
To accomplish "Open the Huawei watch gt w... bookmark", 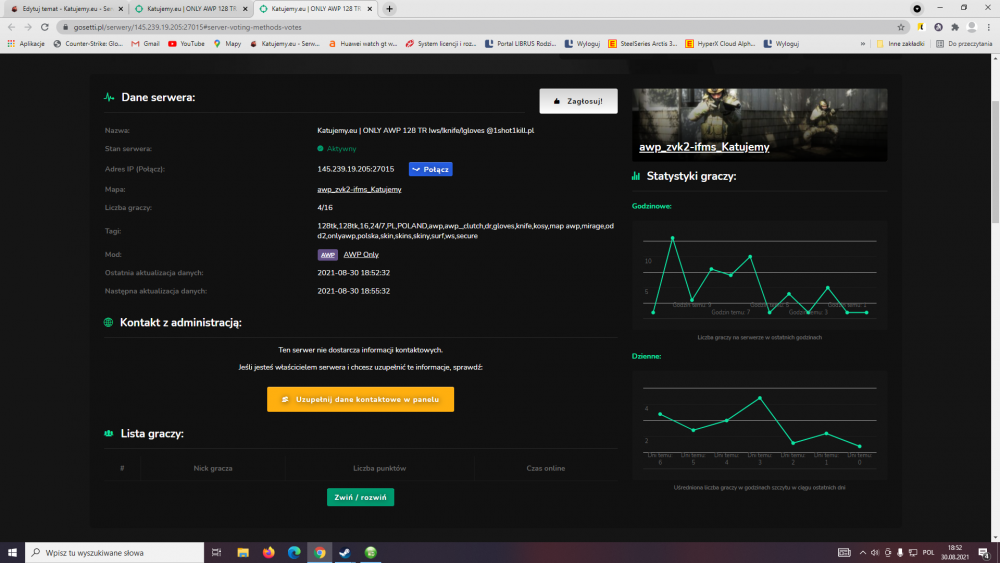I will [x=363, y=43].
